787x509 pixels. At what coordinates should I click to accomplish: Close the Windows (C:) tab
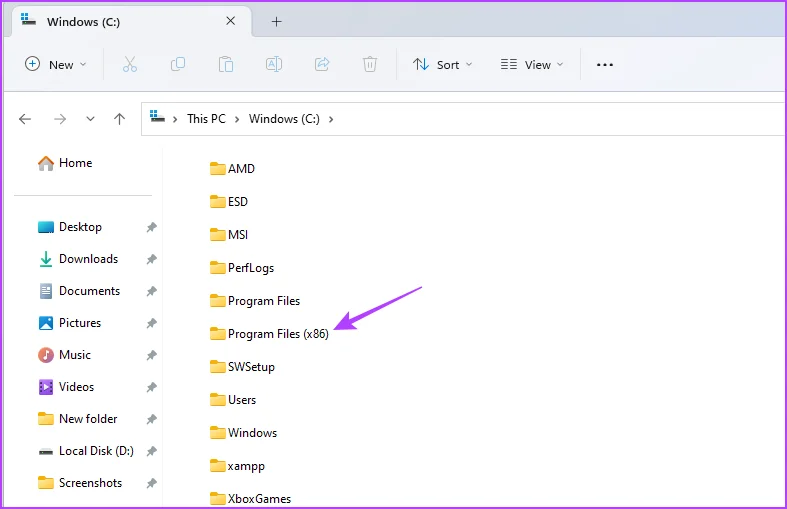pyautogui.click(x=230, y=21)
